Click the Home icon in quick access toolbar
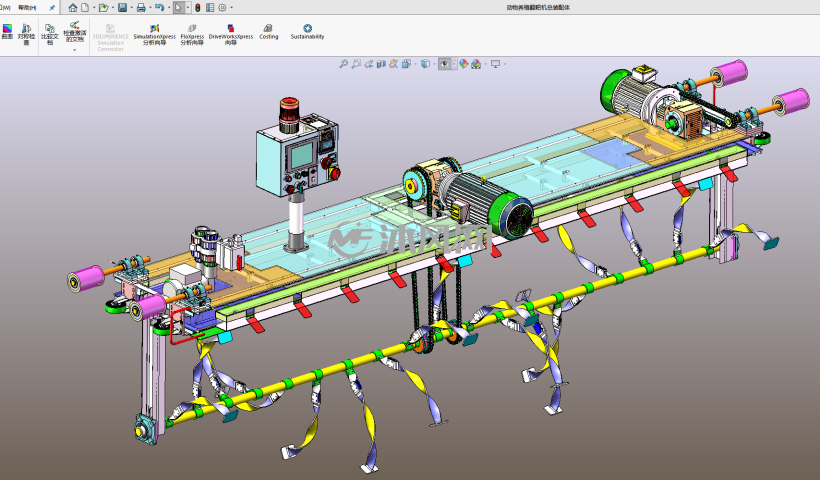 (x=73, y=7)
